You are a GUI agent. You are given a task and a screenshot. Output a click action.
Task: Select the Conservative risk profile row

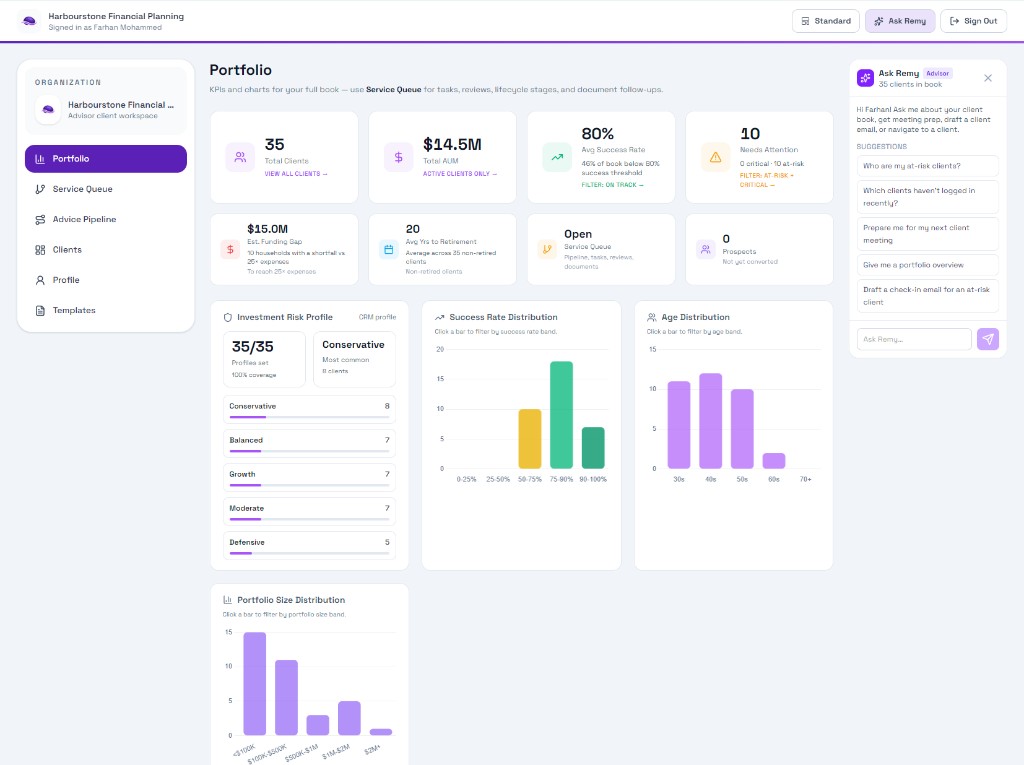point(310,410)
